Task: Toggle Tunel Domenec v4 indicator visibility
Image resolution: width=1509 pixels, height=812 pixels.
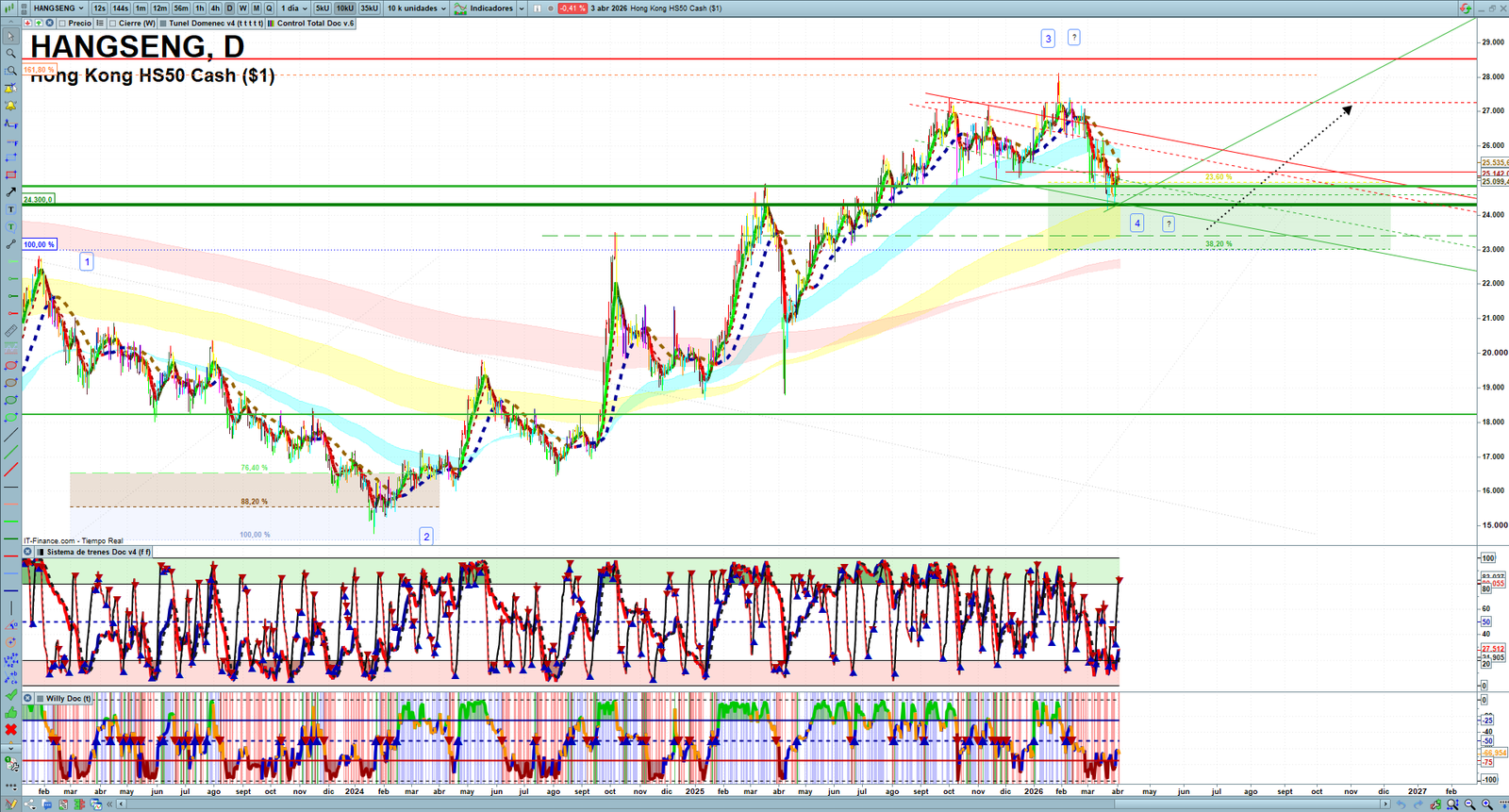Action: 164,24
